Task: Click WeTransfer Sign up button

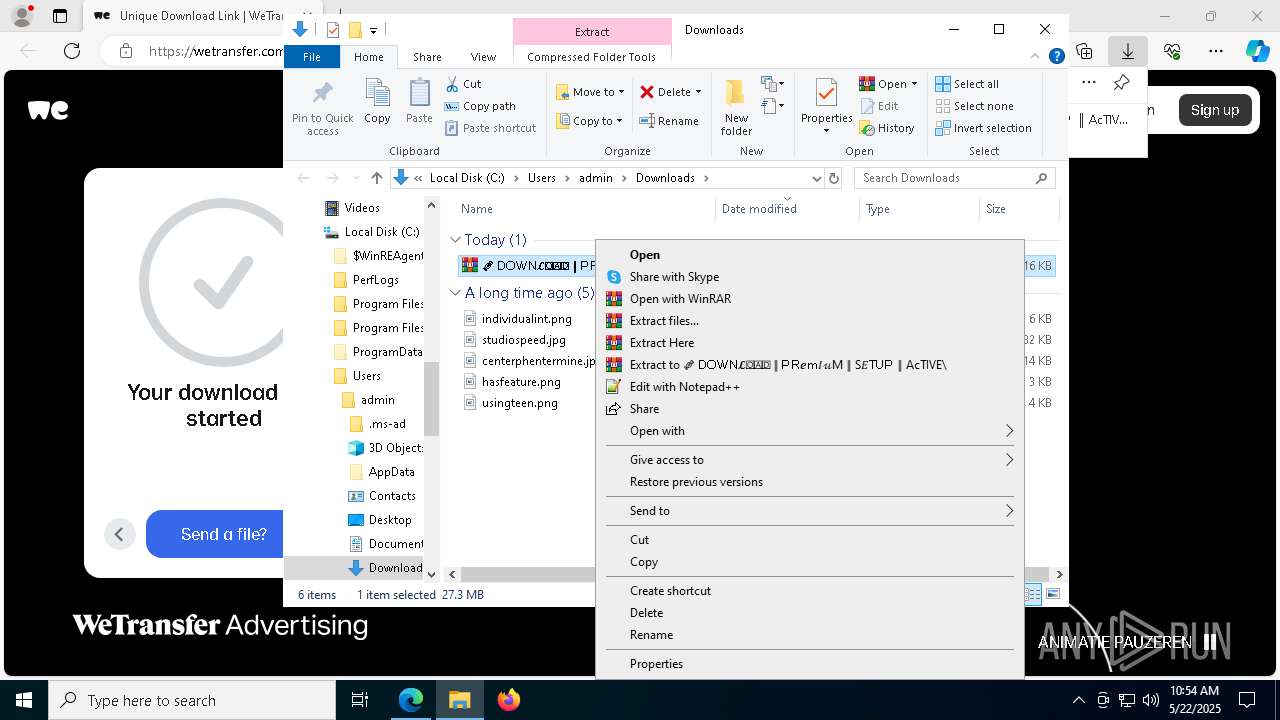Action: pos(1214,110)
